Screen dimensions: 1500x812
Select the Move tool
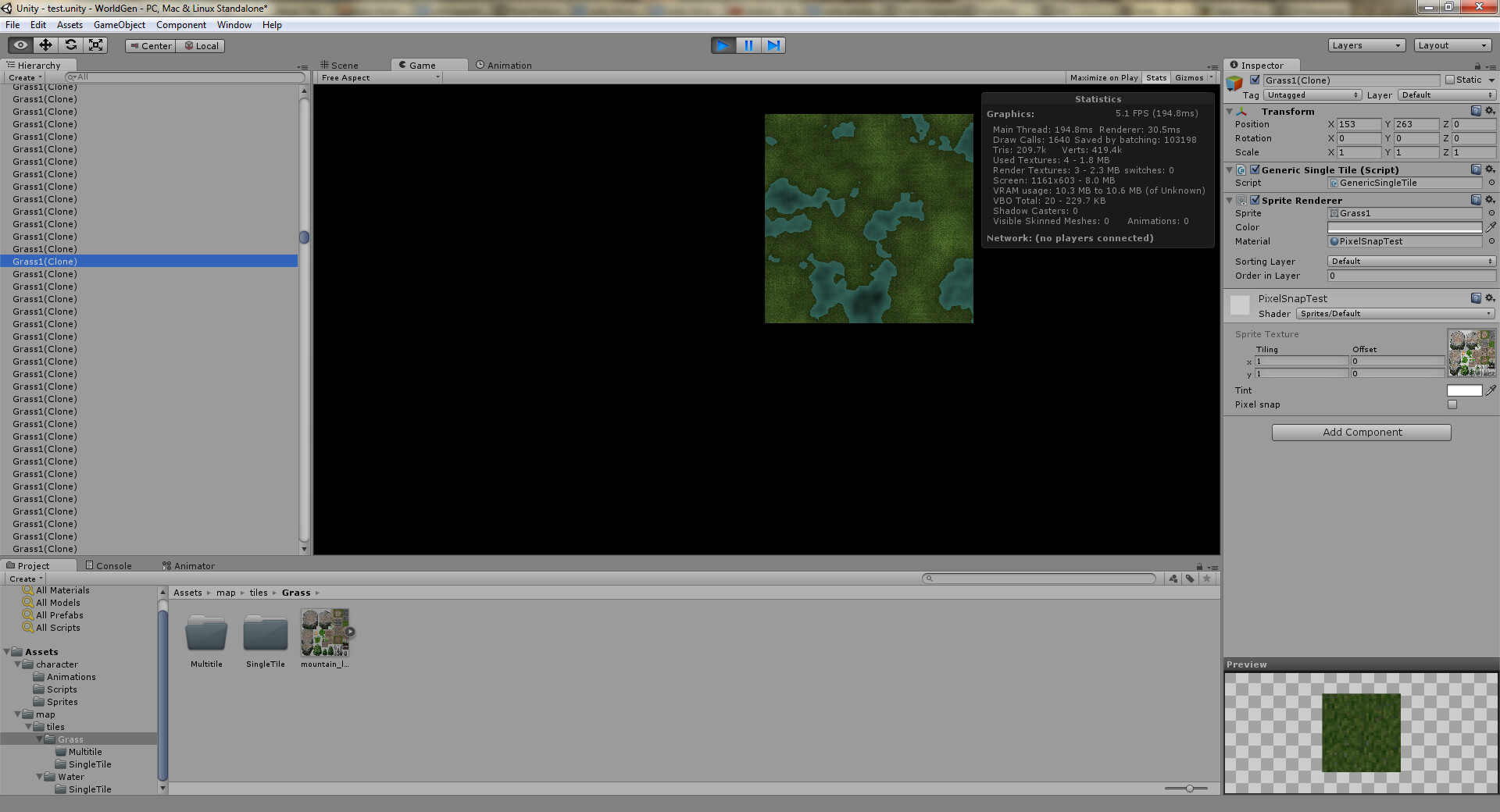pos(45,45)
